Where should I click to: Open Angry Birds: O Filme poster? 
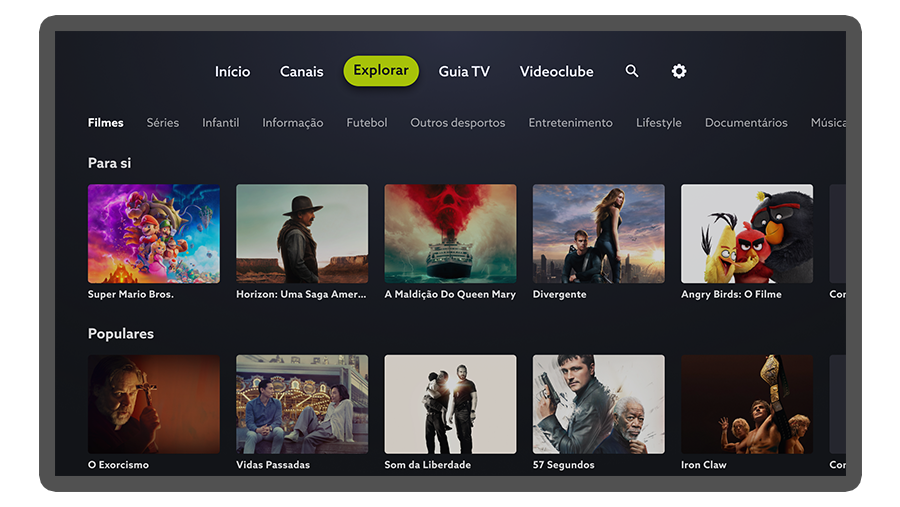[x=747, y=234]
